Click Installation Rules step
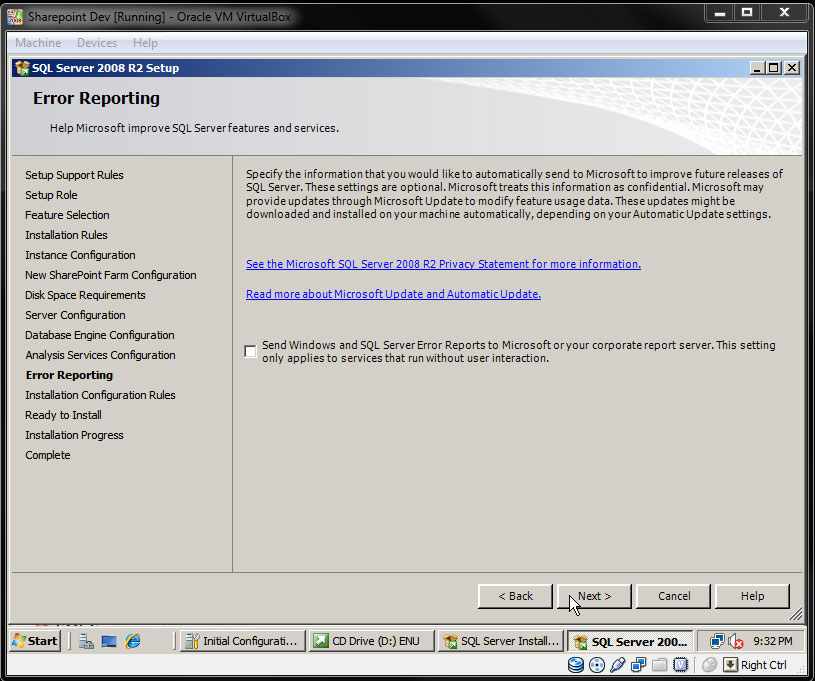The height and width of the screenshot is (681, 815). click(x=66, y=235)
